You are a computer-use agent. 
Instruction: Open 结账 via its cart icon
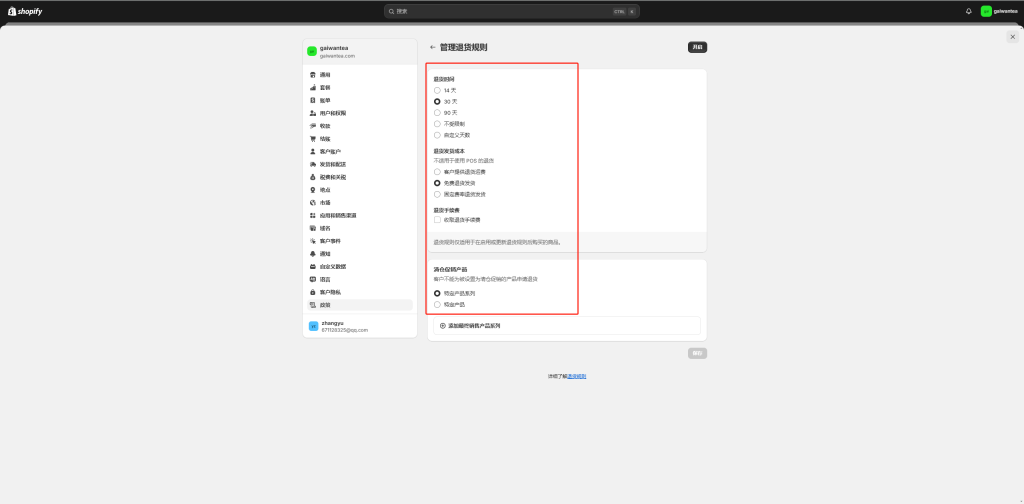click(313, 139)
